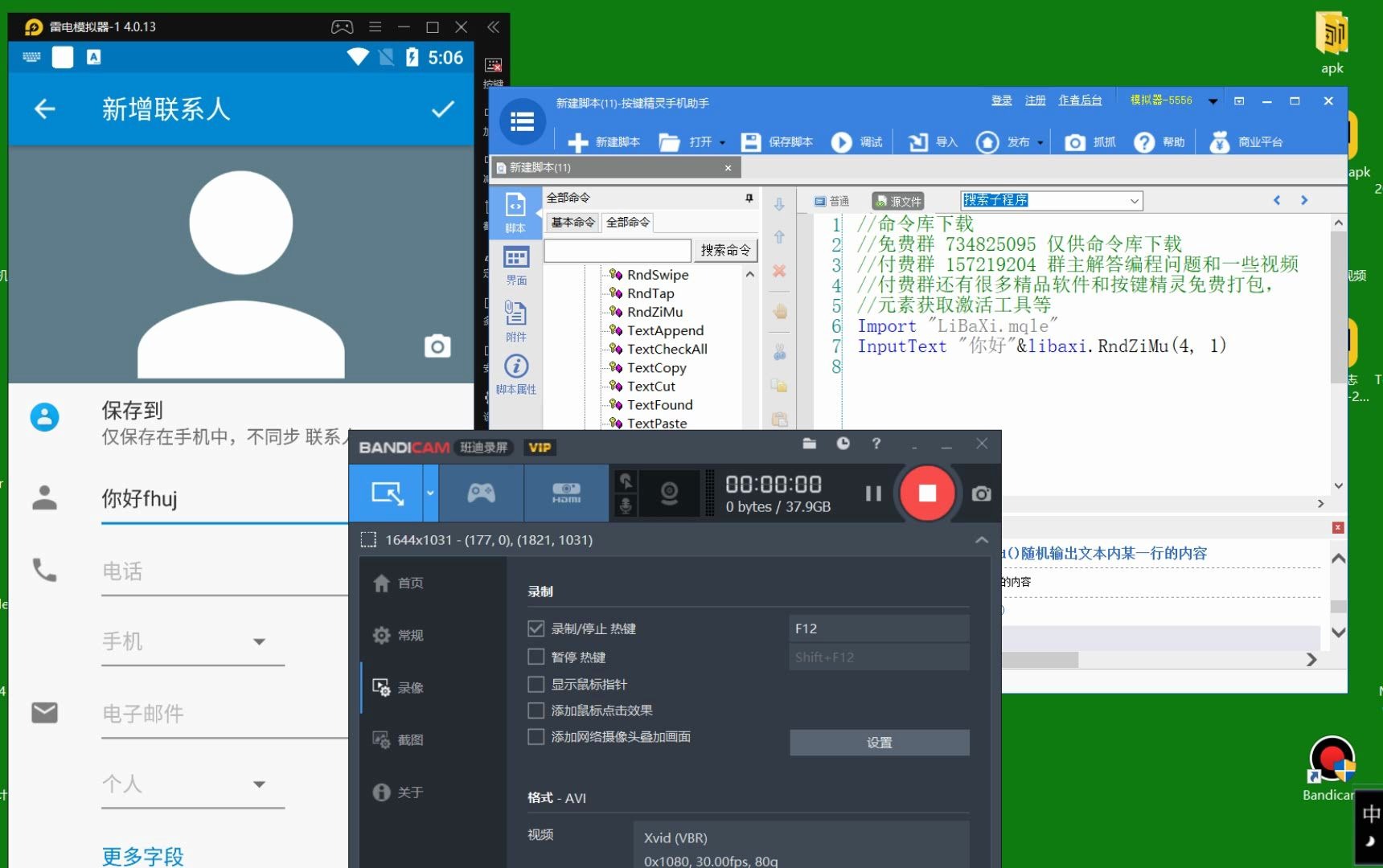Open the Bandicam output folder icon
This screenshot has width=1383, height=868.
810,444
